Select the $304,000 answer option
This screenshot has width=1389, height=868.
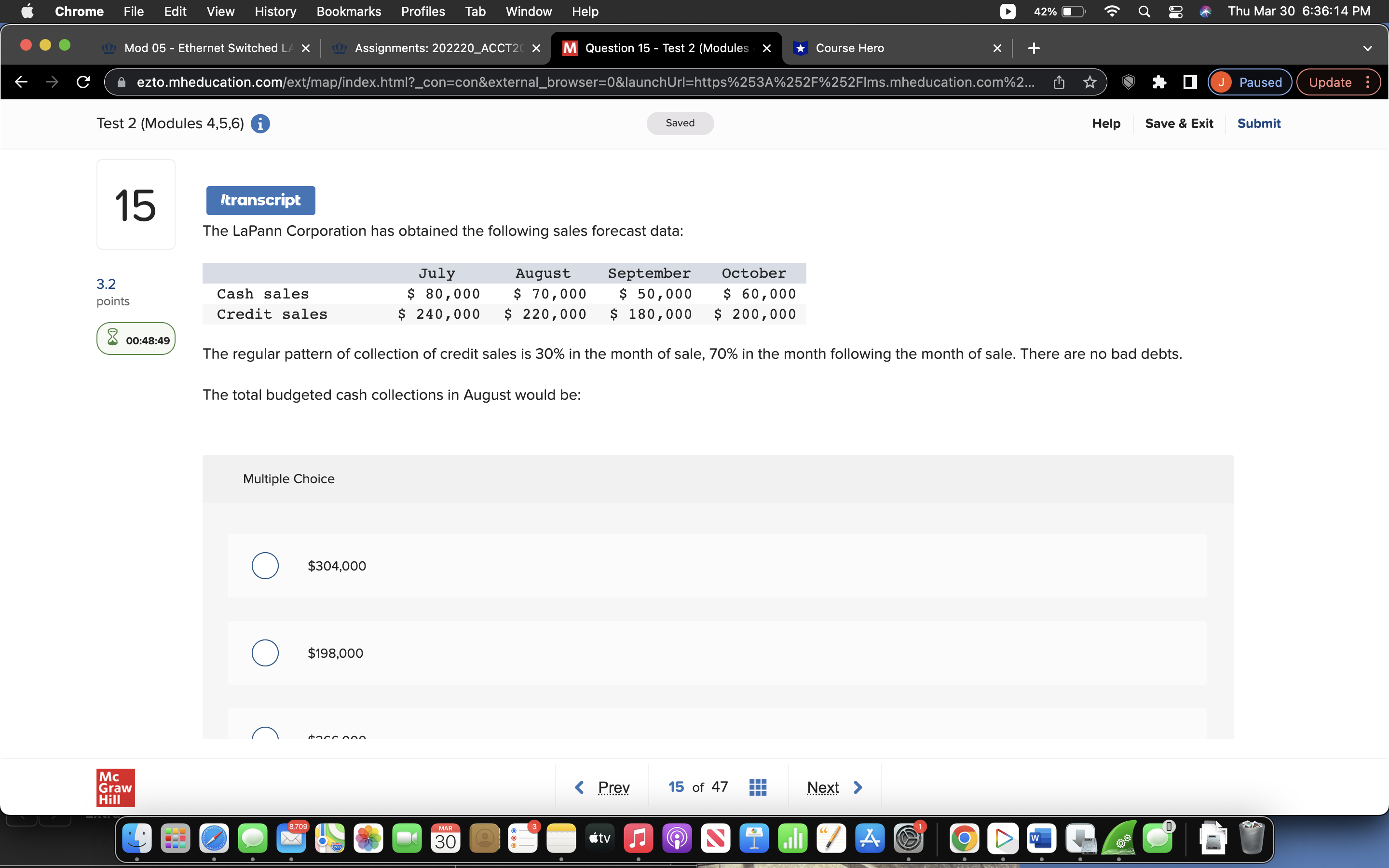(265, 566)
